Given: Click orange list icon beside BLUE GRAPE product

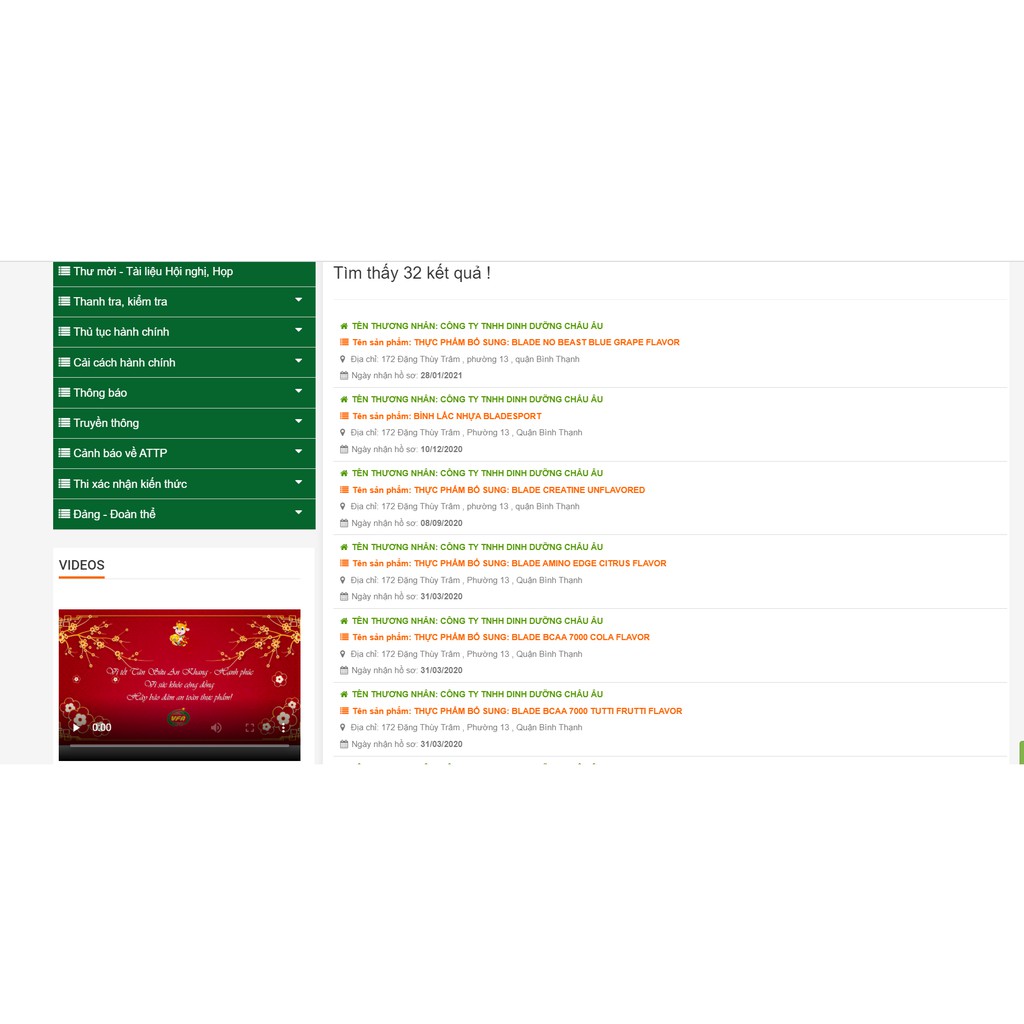Looking at the screenshot, I should pos(344,342).
